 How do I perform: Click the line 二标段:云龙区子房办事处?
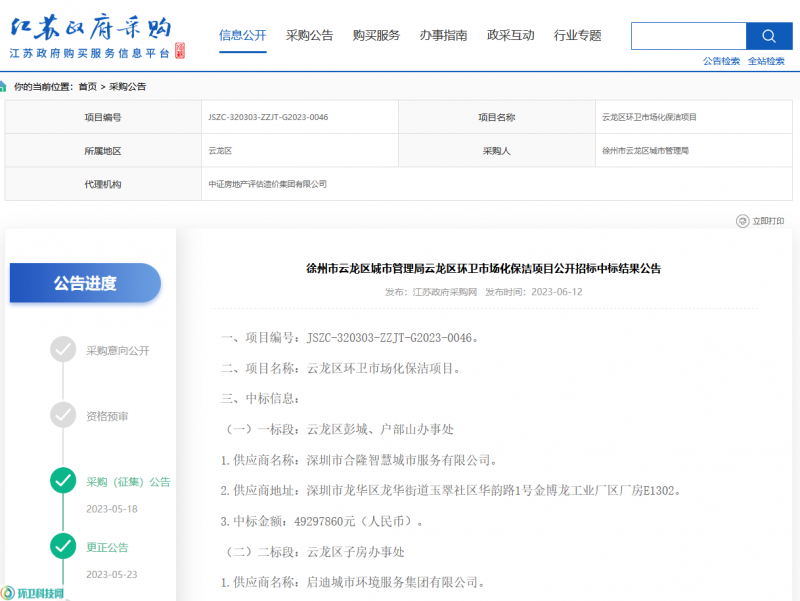tap(315, 552)
